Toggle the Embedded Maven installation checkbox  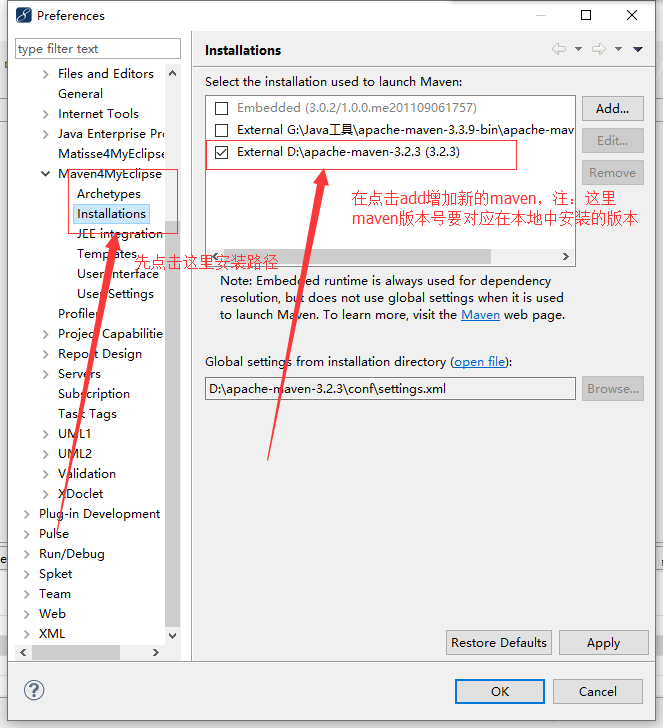(x=221, y=108)
